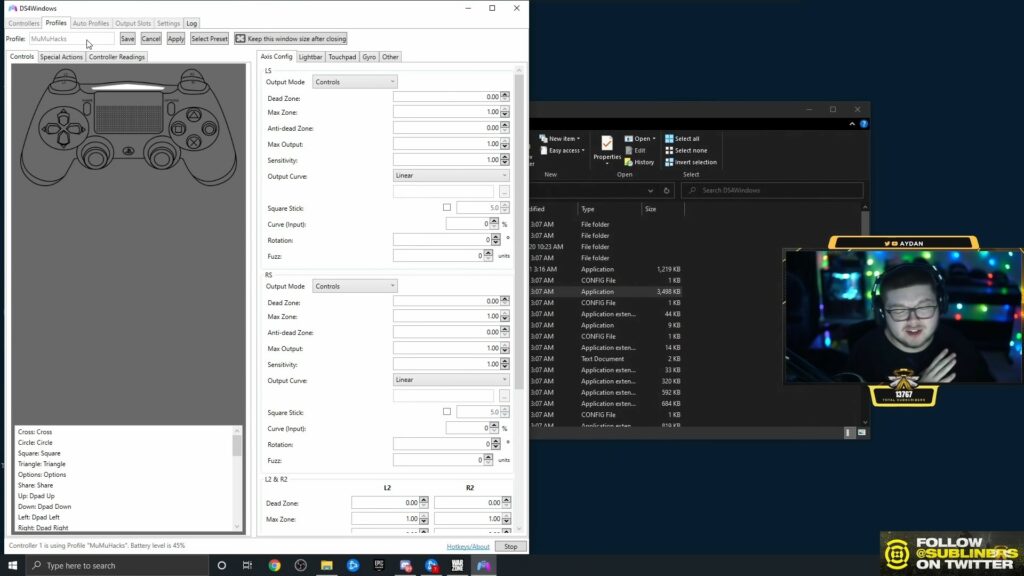
Task: Switch to the Auto Profiles tab
Action: [91, 24]
